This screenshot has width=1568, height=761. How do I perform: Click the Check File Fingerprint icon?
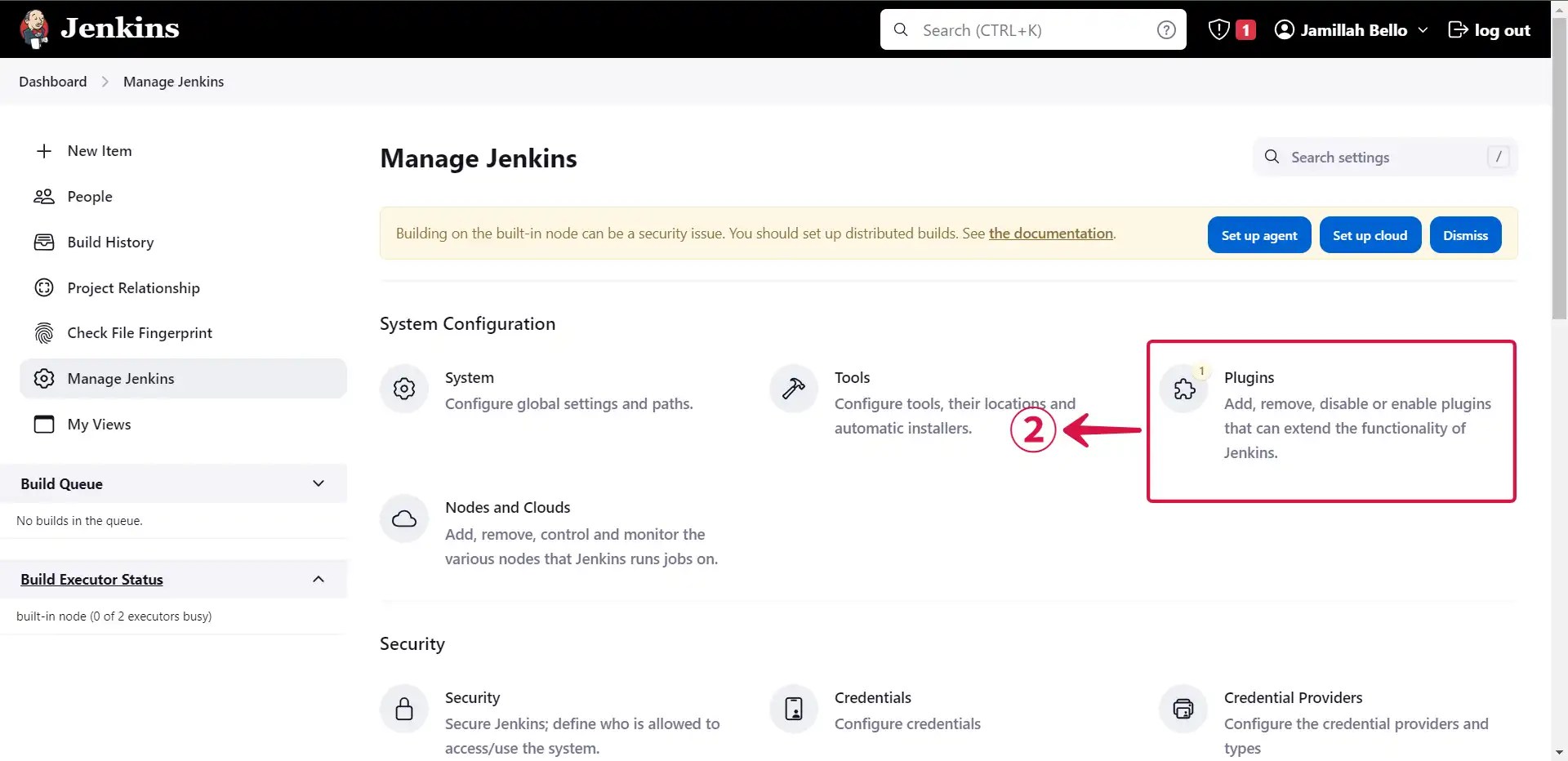pos(43,333)
